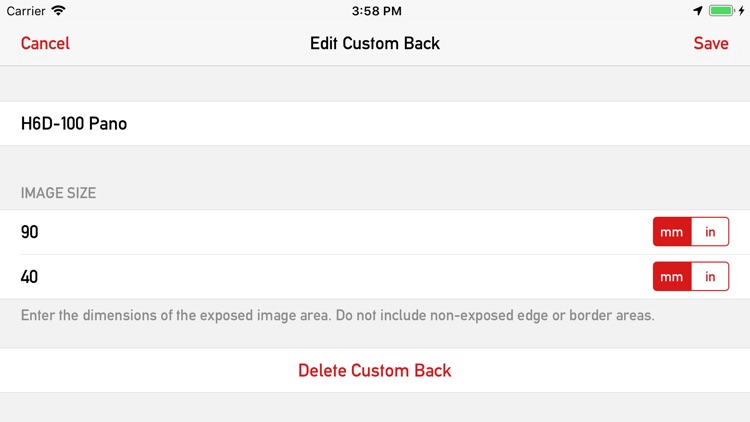Tap blank gray area below Delete Custom Back
The image size is (750, 422).
click(x=375, y=408)
